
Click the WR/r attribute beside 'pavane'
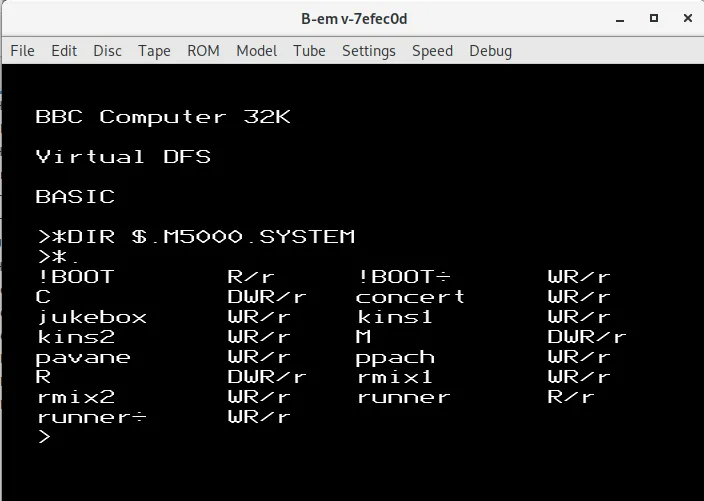pos(259,357)
